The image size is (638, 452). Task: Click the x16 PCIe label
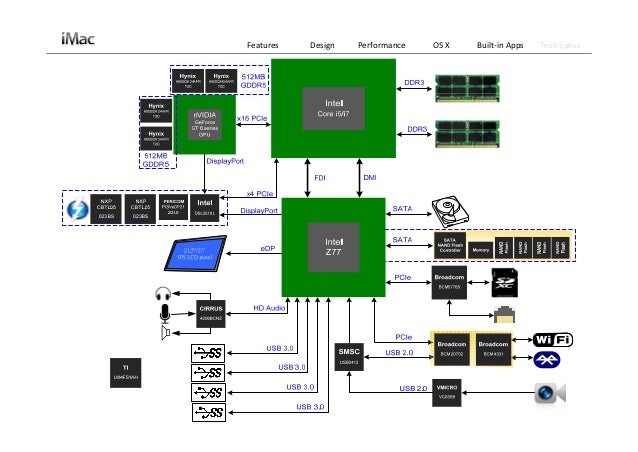click(252, 118)
